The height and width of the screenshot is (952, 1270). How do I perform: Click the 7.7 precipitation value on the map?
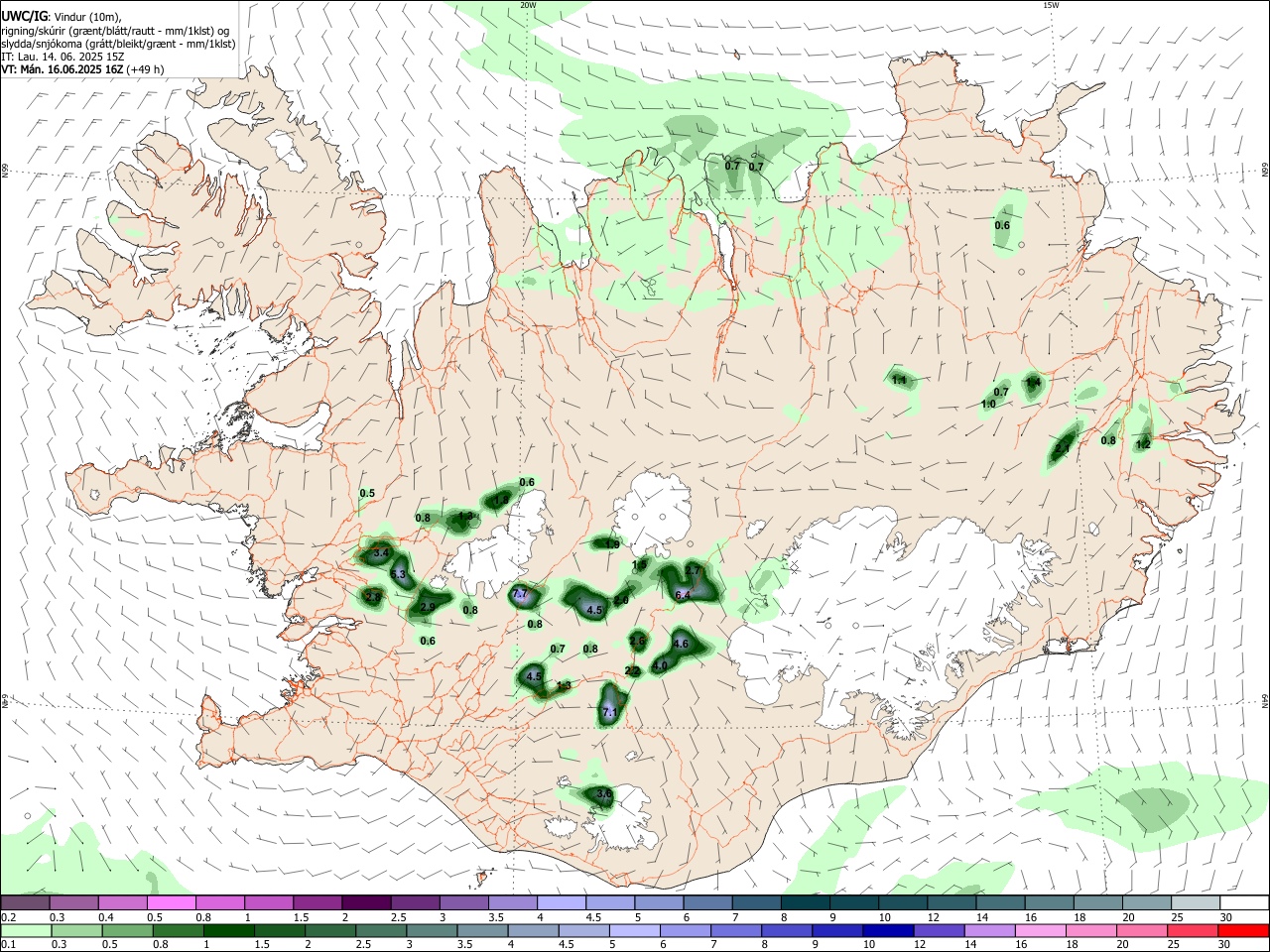pos(519,594)
